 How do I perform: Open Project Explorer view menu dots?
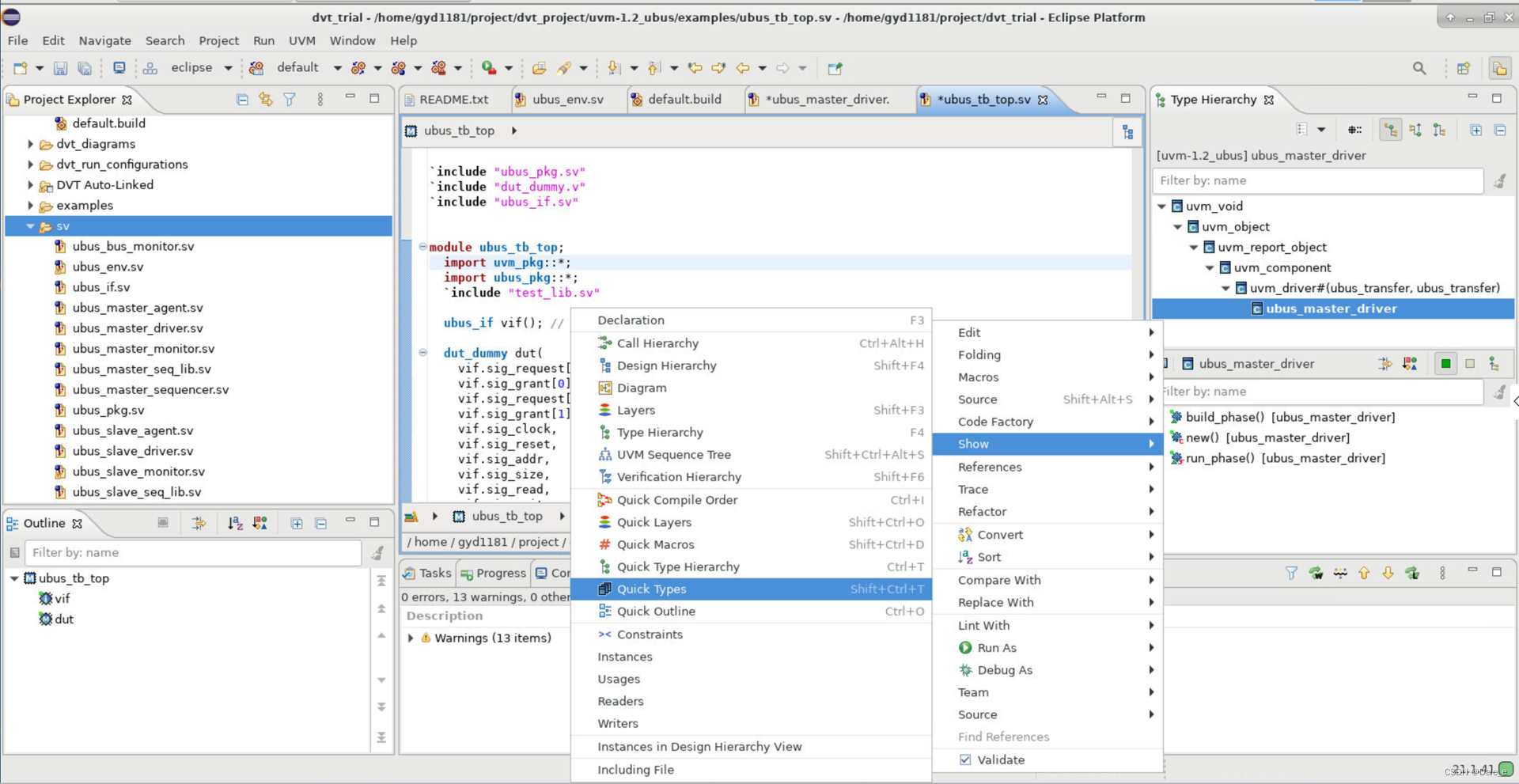point(320,100)
